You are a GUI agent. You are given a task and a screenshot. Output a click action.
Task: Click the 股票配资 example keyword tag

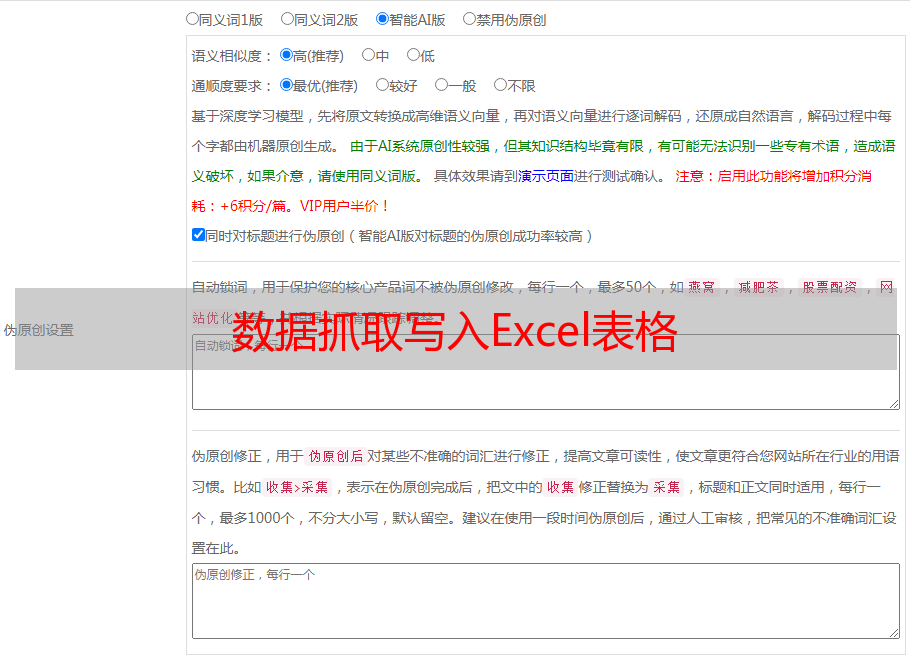coord(830,287)
